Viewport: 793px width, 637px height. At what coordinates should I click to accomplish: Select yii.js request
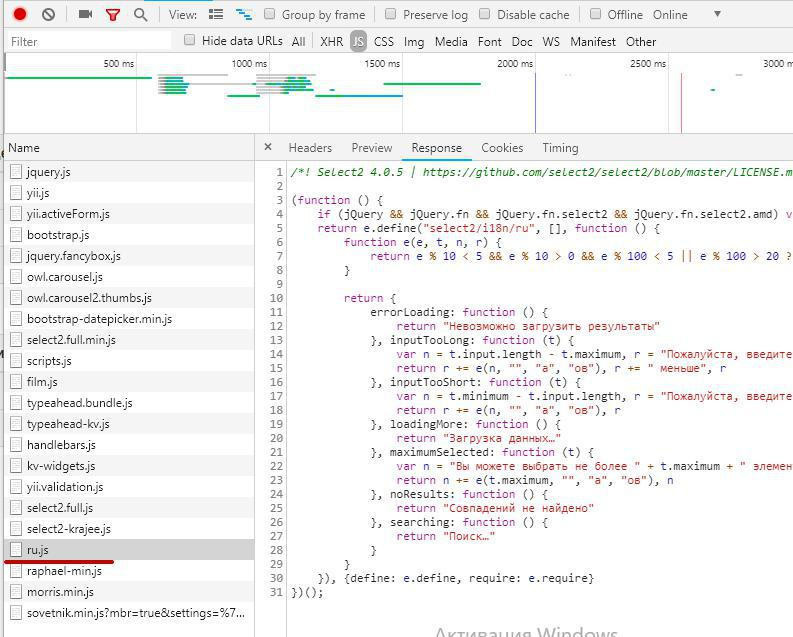(129, 193)
